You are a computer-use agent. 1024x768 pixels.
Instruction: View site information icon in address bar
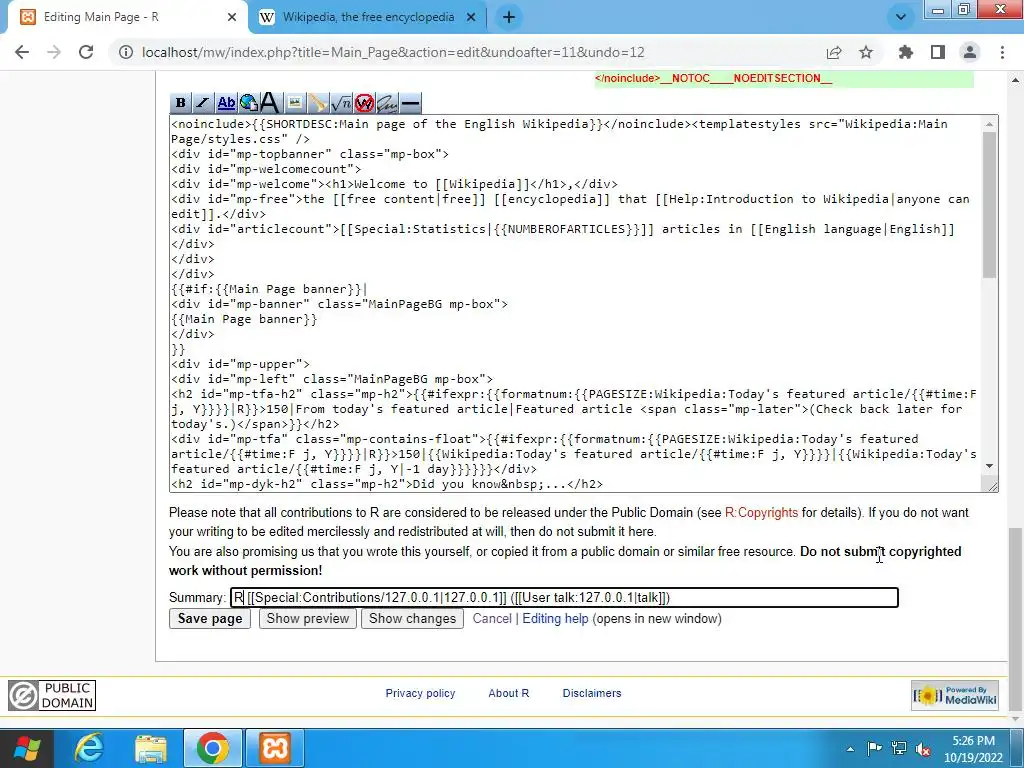coord(125,52)
